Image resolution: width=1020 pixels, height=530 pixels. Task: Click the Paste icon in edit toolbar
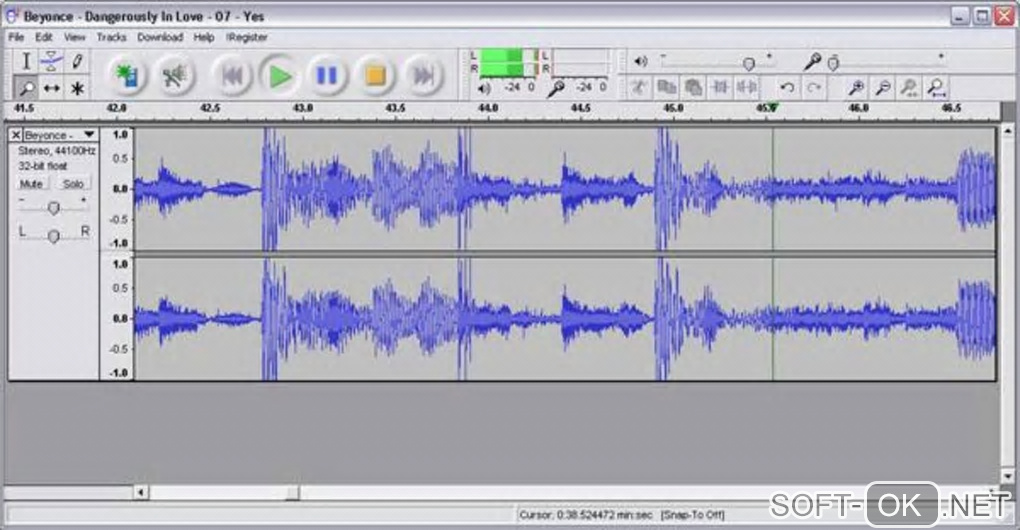pos(693,87)
